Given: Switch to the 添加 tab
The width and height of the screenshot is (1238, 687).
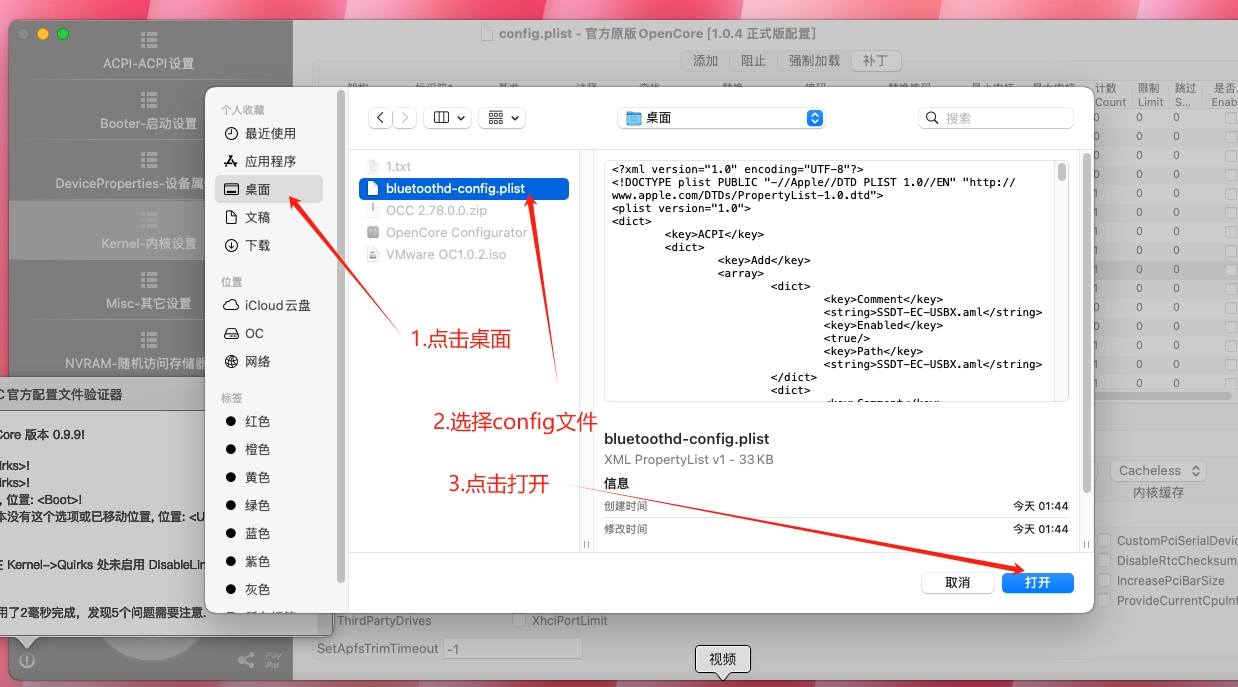Looking at the screenshot, I should coord(706,60).
